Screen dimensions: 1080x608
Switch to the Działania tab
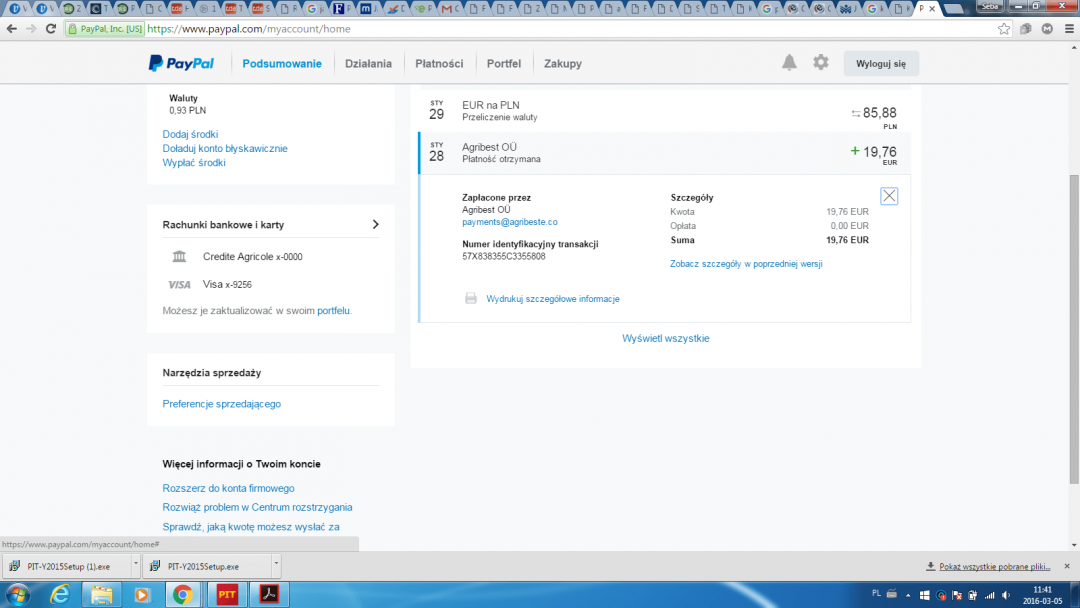pos(368,63)
